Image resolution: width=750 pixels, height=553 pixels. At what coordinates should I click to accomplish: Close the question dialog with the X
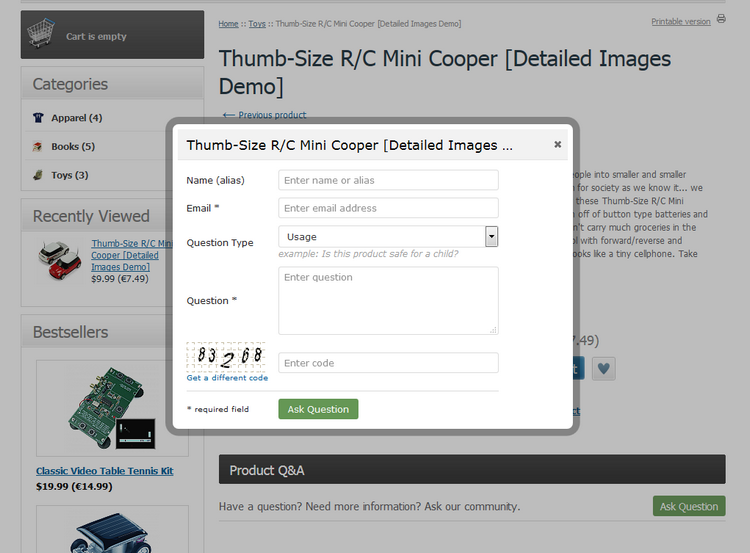[557, 144]
